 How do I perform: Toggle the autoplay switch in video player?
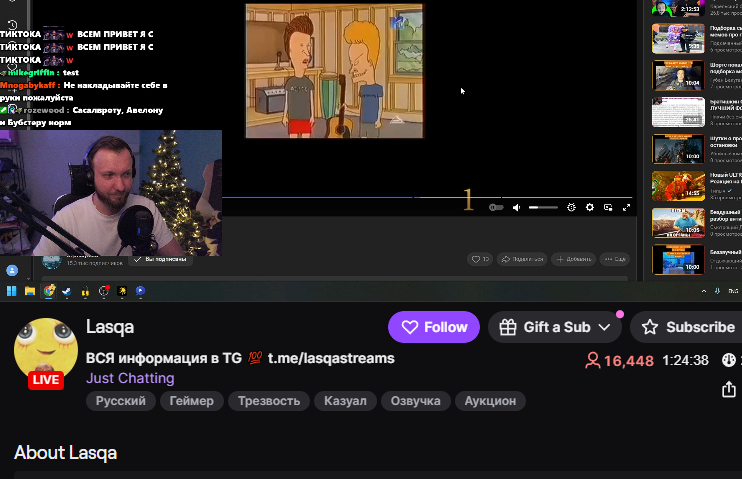[x=496, y=207]
